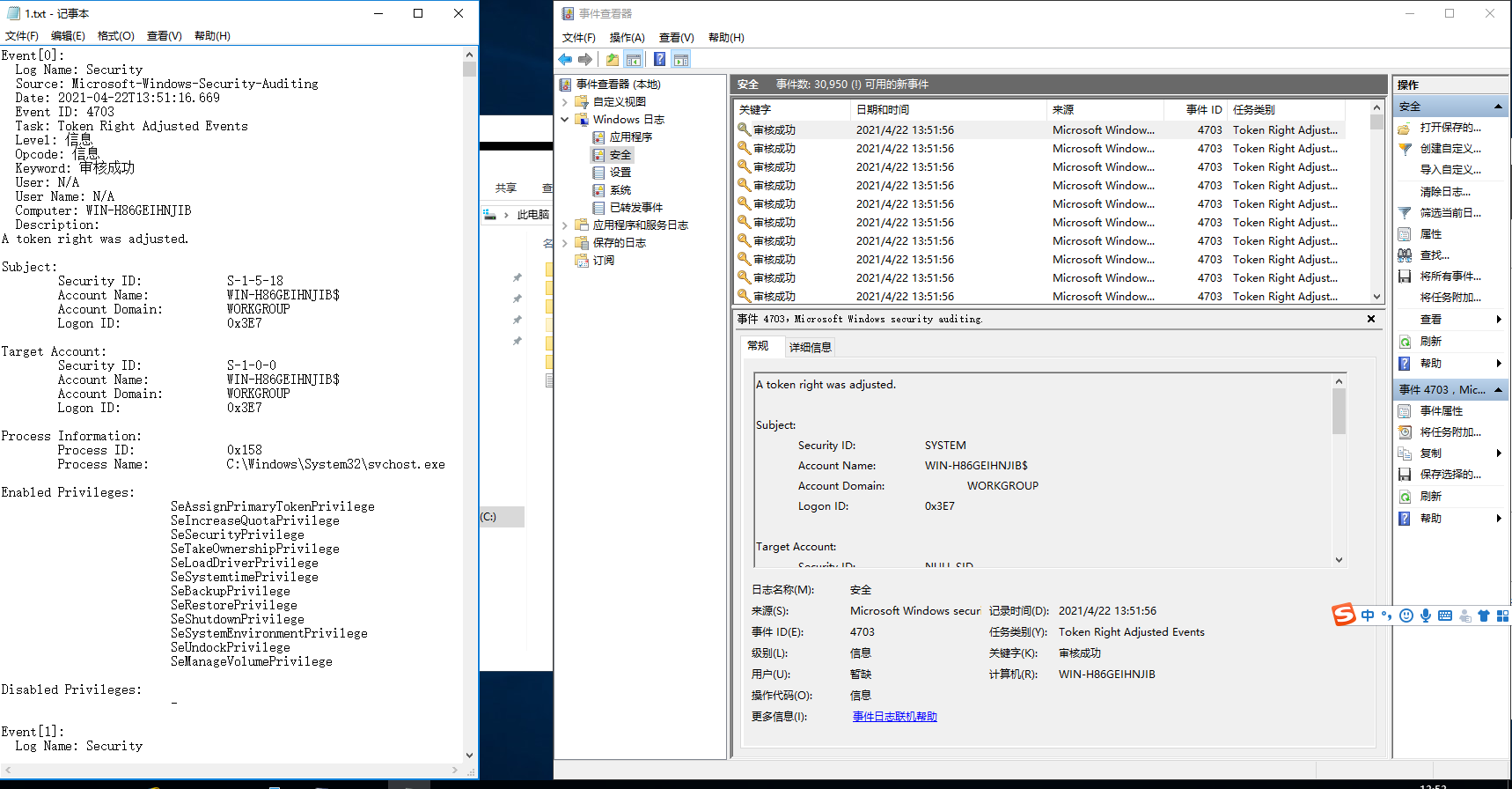Switch to the 详细信息 tab
This screenshot has height=789, width=1512.
(810, 347)
